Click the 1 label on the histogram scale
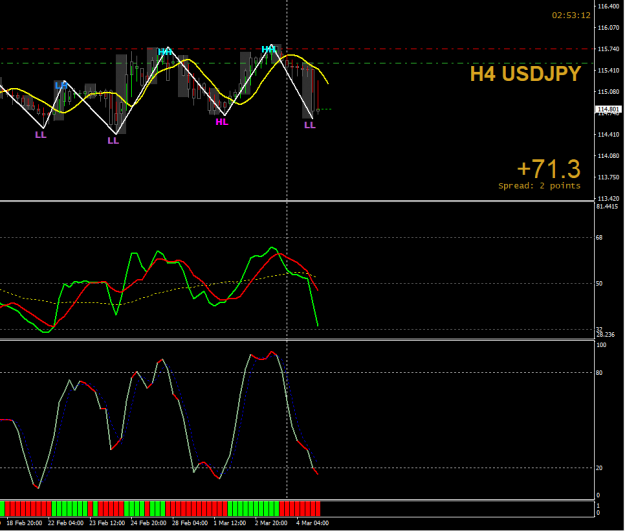Screen dimensions: 625x531 (x=598, y=505)
